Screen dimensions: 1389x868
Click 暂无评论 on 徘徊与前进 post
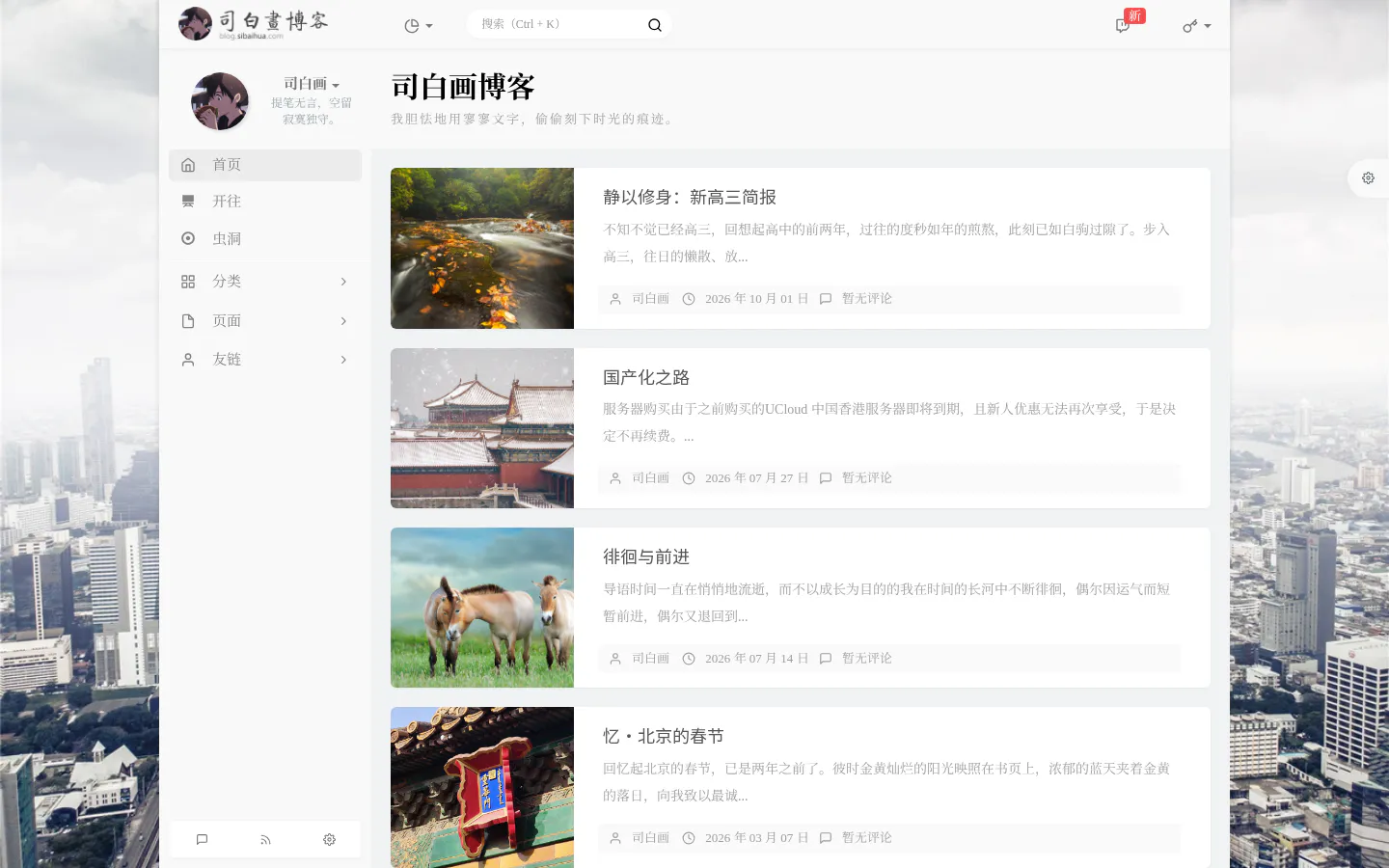click(866, 659)
